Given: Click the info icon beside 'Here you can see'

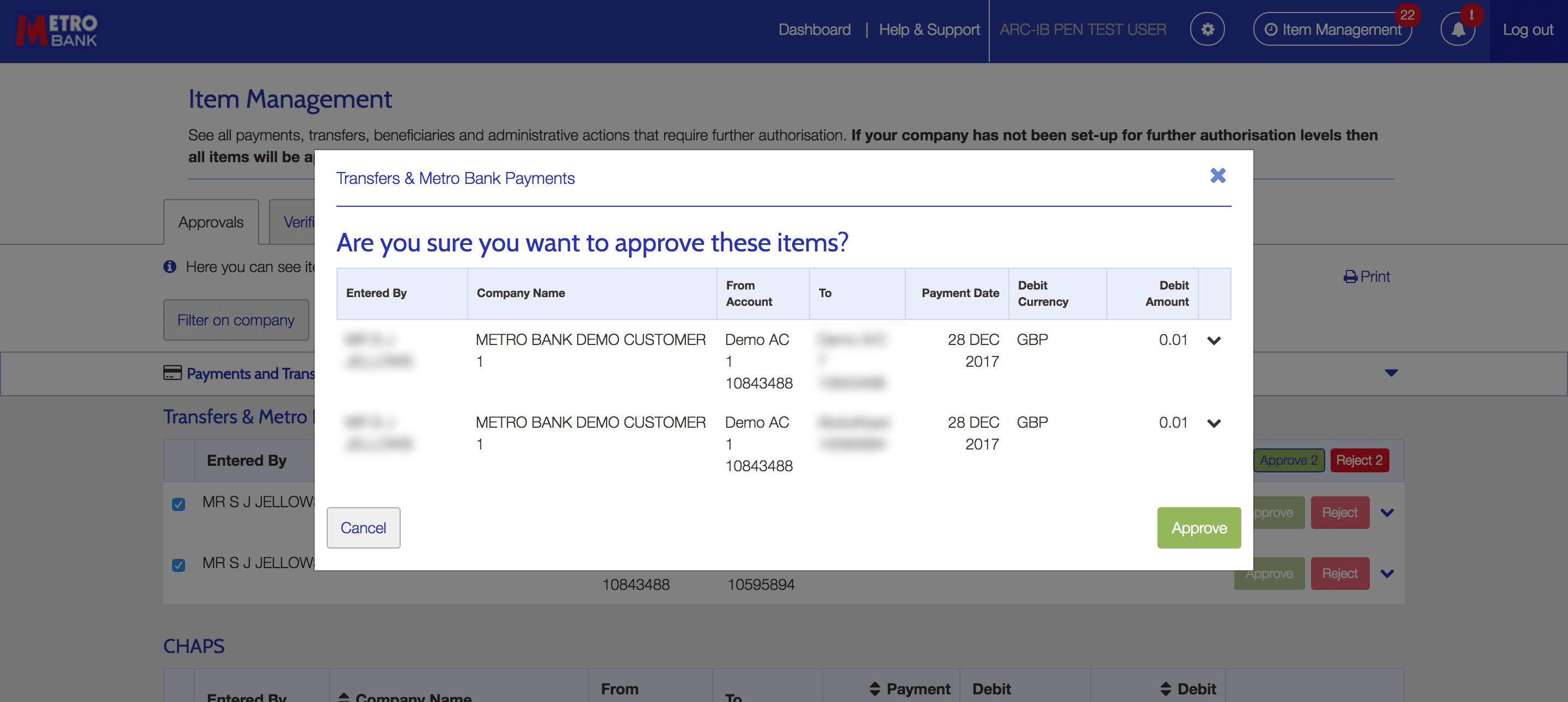Looking at the screenshot, I should point(170,267).
